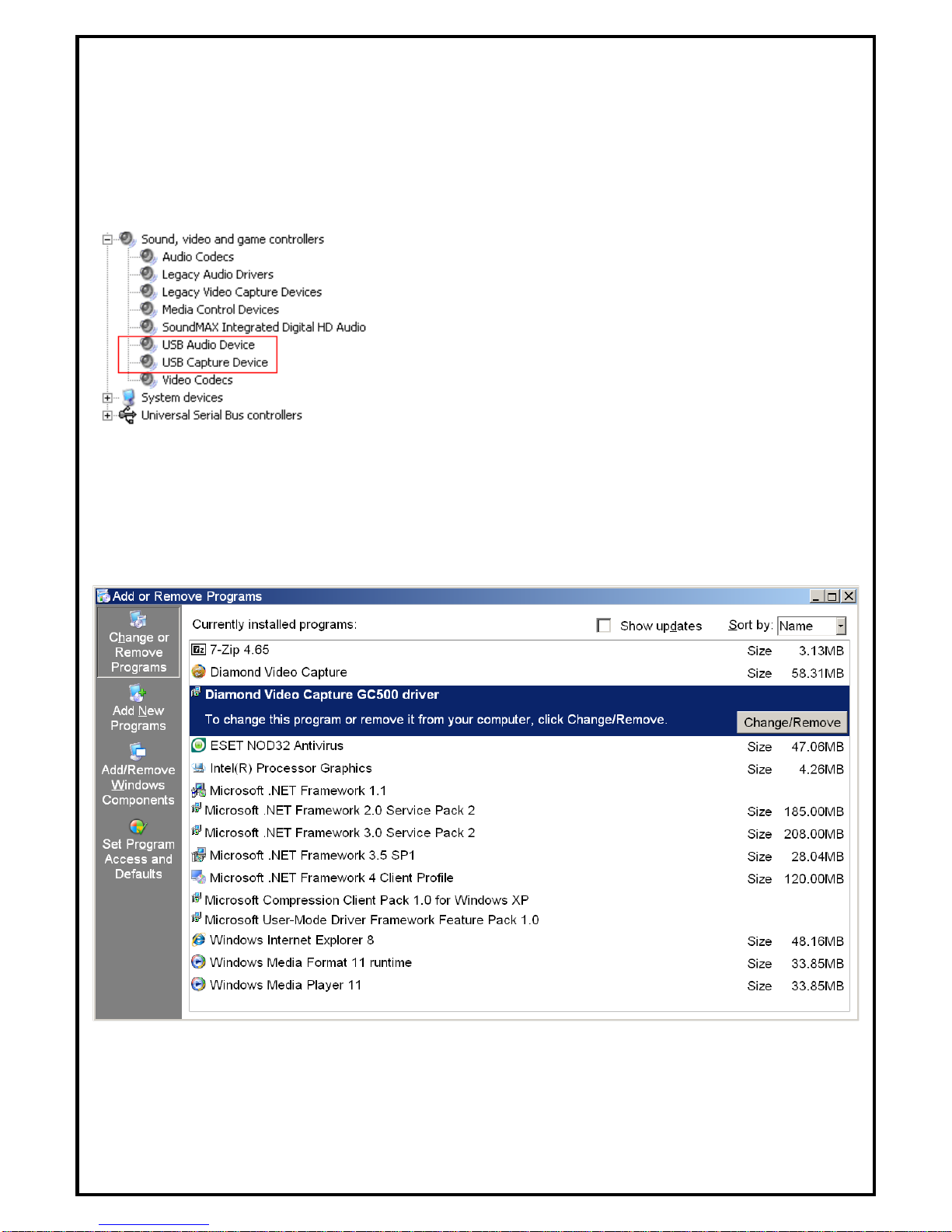Expand the System devices node

pyautogui.click(x=107, y=398)
